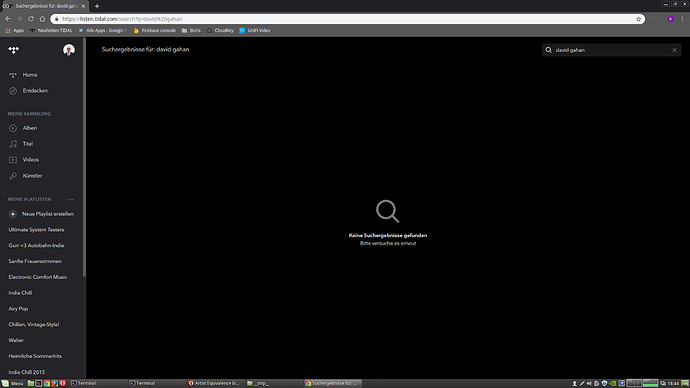The width and height of the screenshot is (690, 388).
Task: Select the Suchergebnisse browser tab
Action: [44, 6]
